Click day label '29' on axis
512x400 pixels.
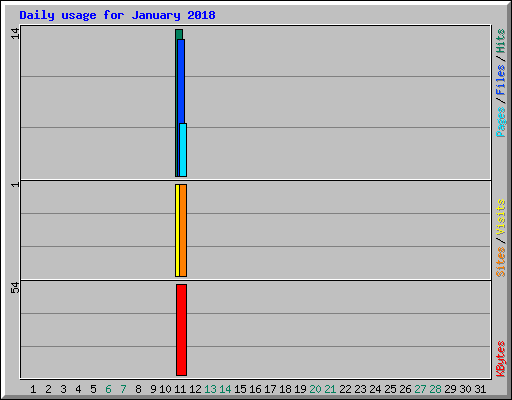tap(450, 389)
